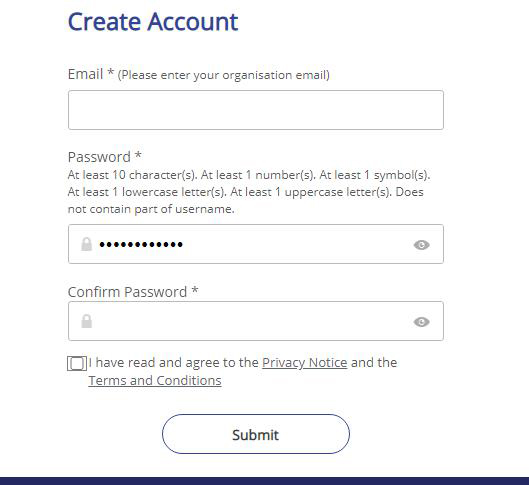529x485 pixels.
Task: Click the password requirements hint text
Action: (x=249, y=192)
